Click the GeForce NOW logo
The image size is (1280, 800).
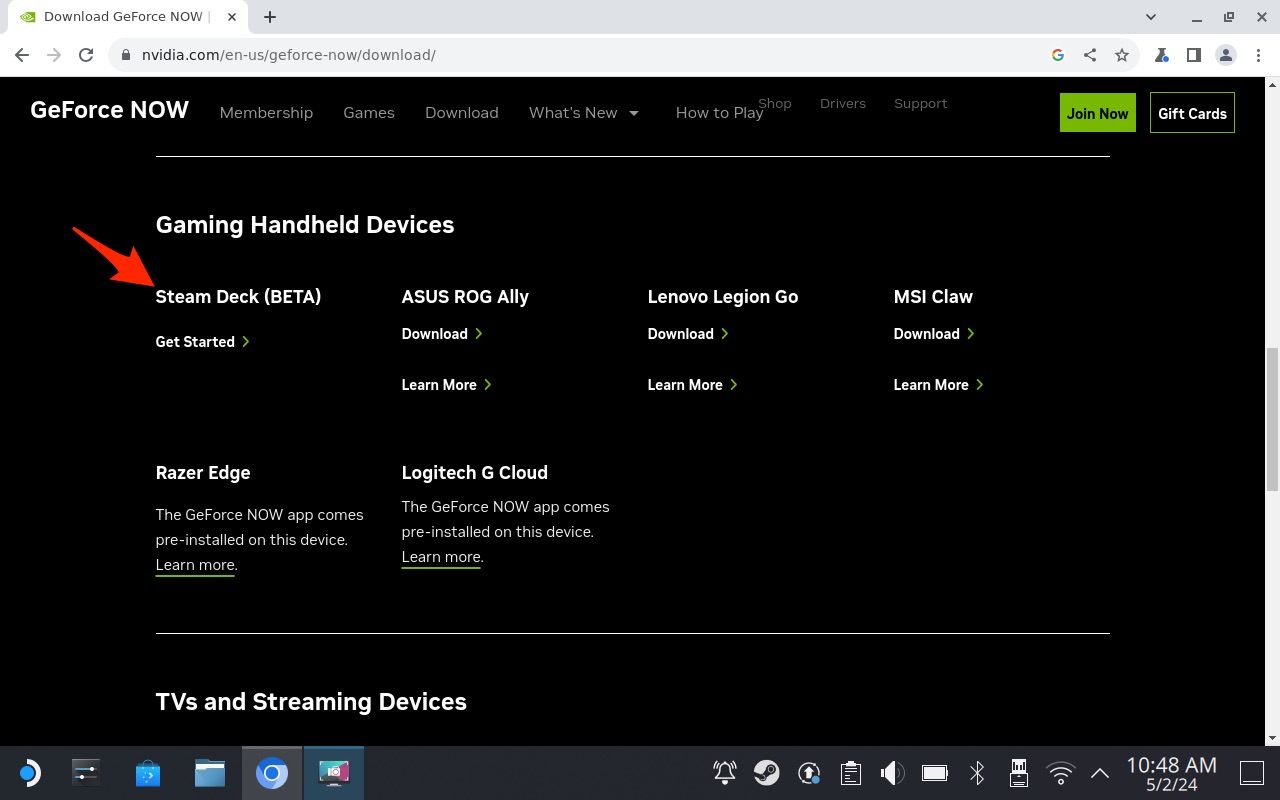click(109, 110)
